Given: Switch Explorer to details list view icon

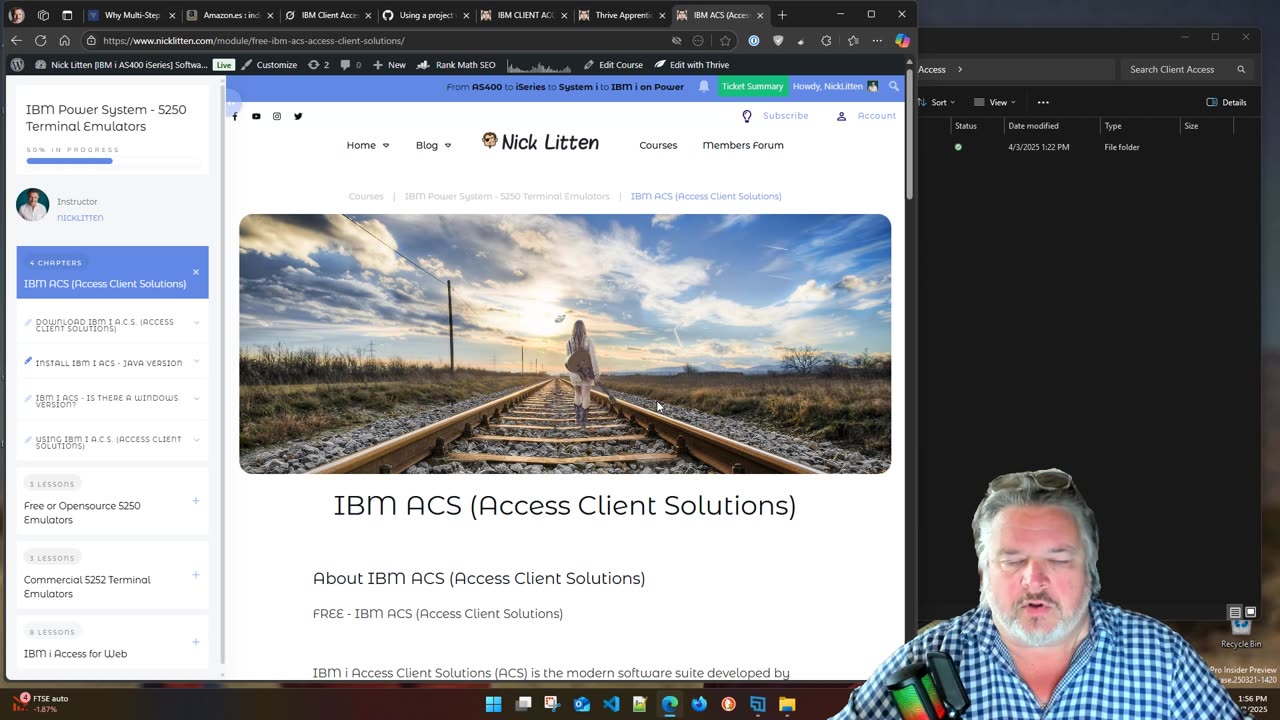Looking at the screenshot, I should pyautogui.click(x=1235, y=612).
